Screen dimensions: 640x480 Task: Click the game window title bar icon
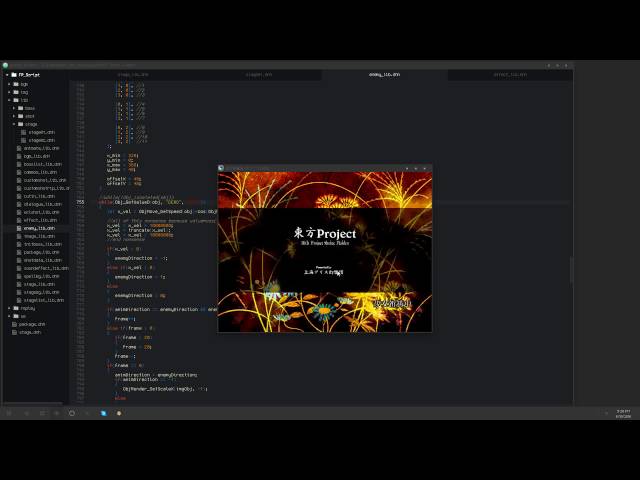click(x=221, y=168)
